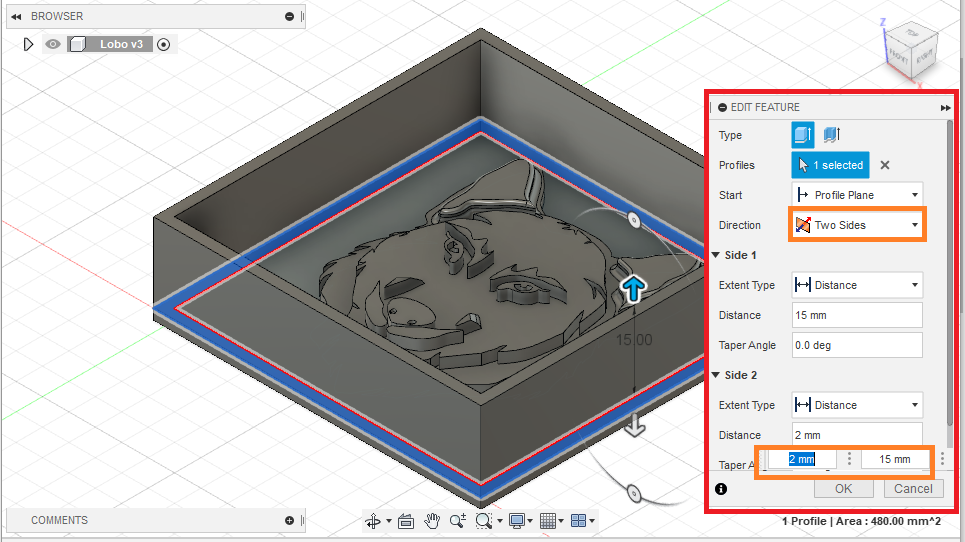Click the Browser panel minimize dot icon

coord(289,17)
